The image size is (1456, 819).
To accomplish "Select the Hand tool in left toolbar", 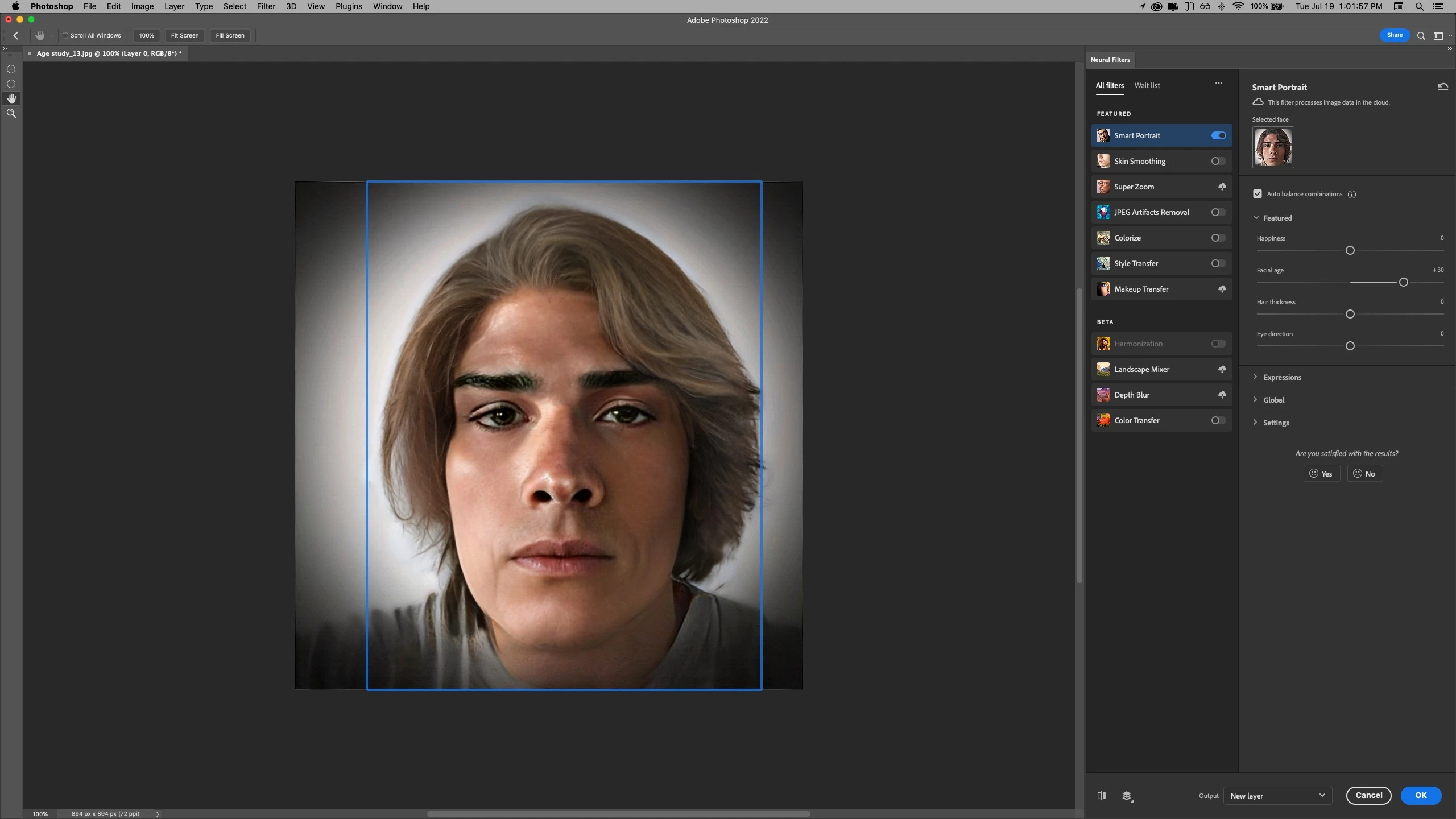I will coord(11,98).
